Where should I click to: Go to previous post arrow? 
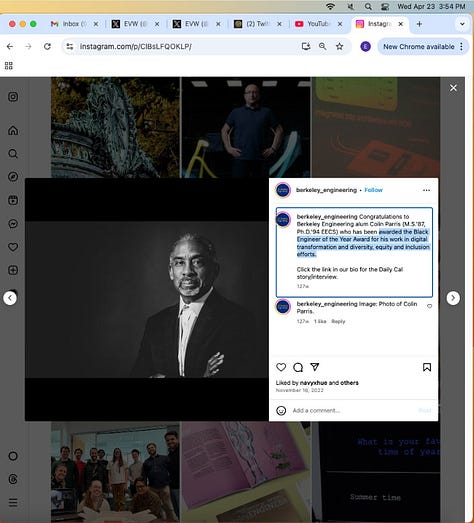coord(10,298)
